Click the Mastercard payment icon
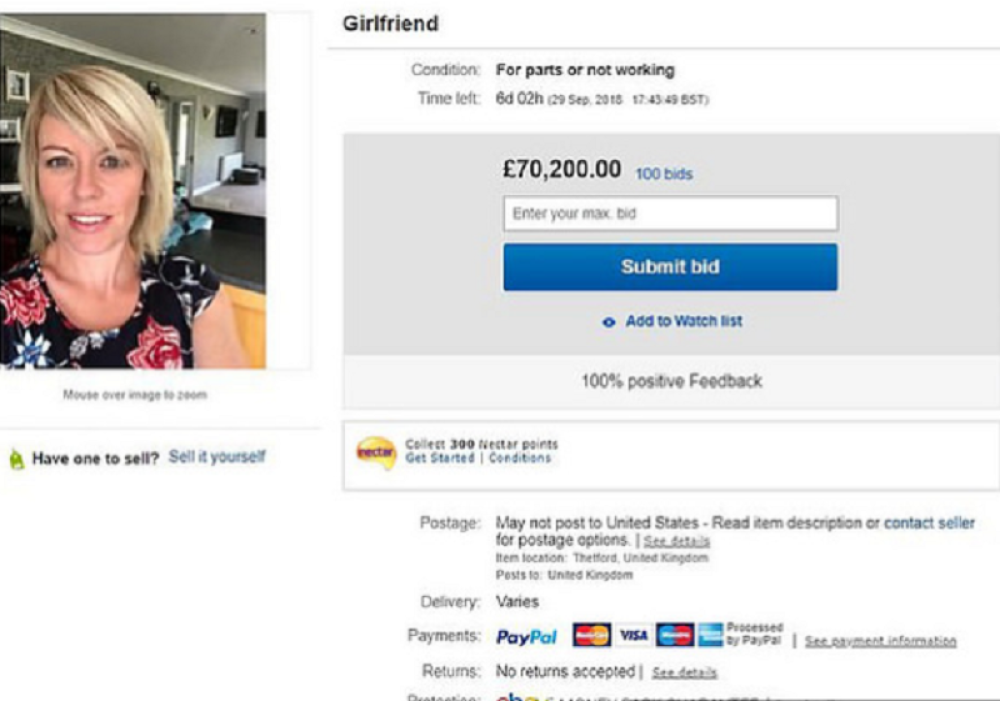Image resolution: width=1000 pixels, height=701 pixels. coord(592,635)
